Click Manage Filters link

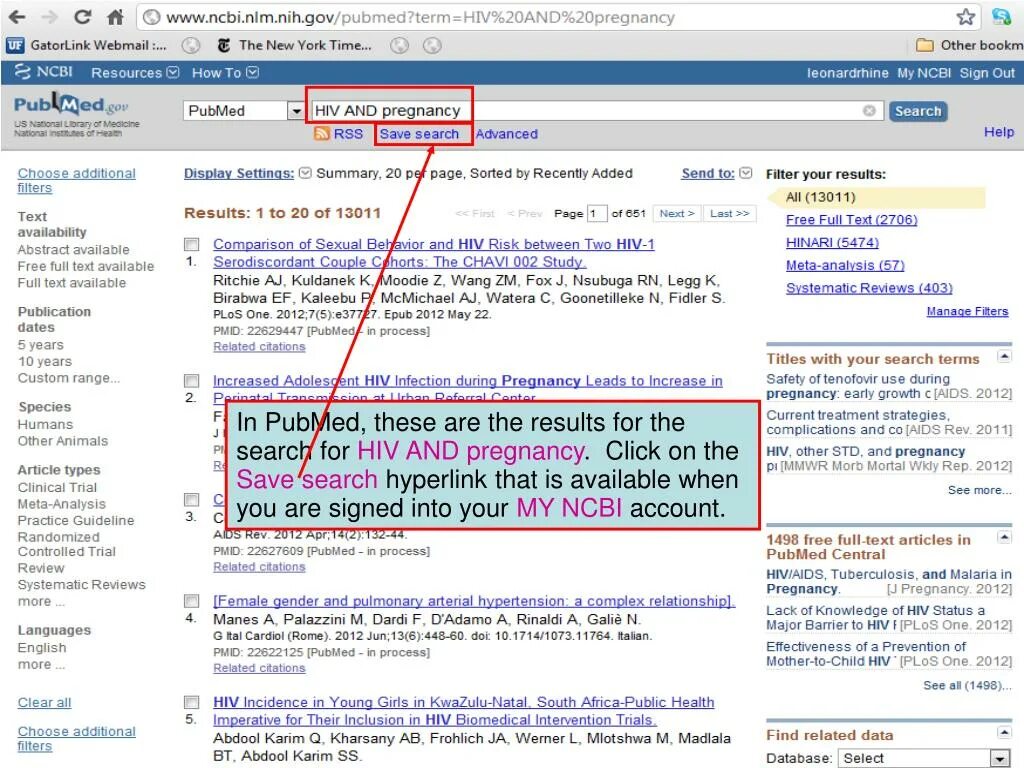click(x=967, y=312)
